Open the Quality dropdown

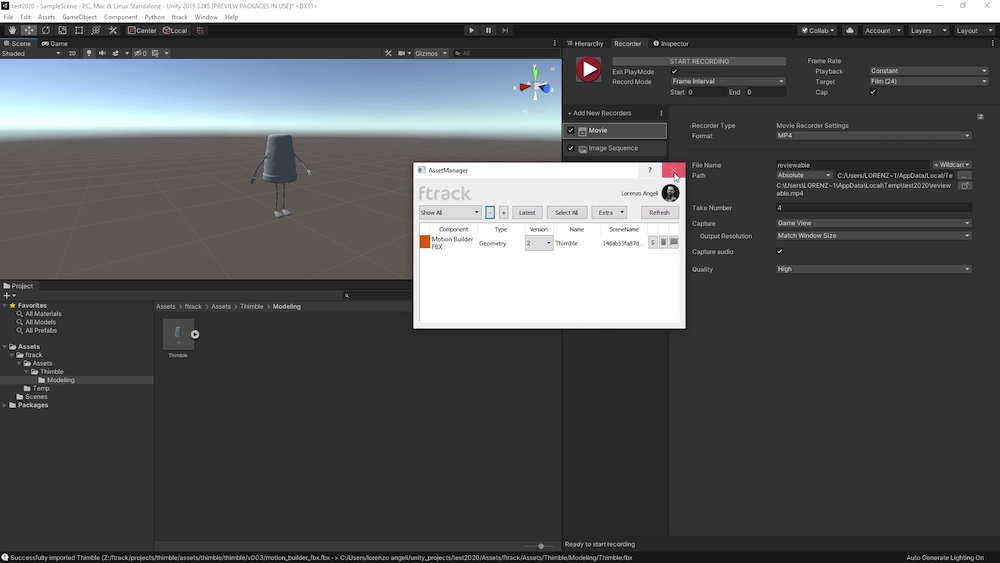click(874, 269)
